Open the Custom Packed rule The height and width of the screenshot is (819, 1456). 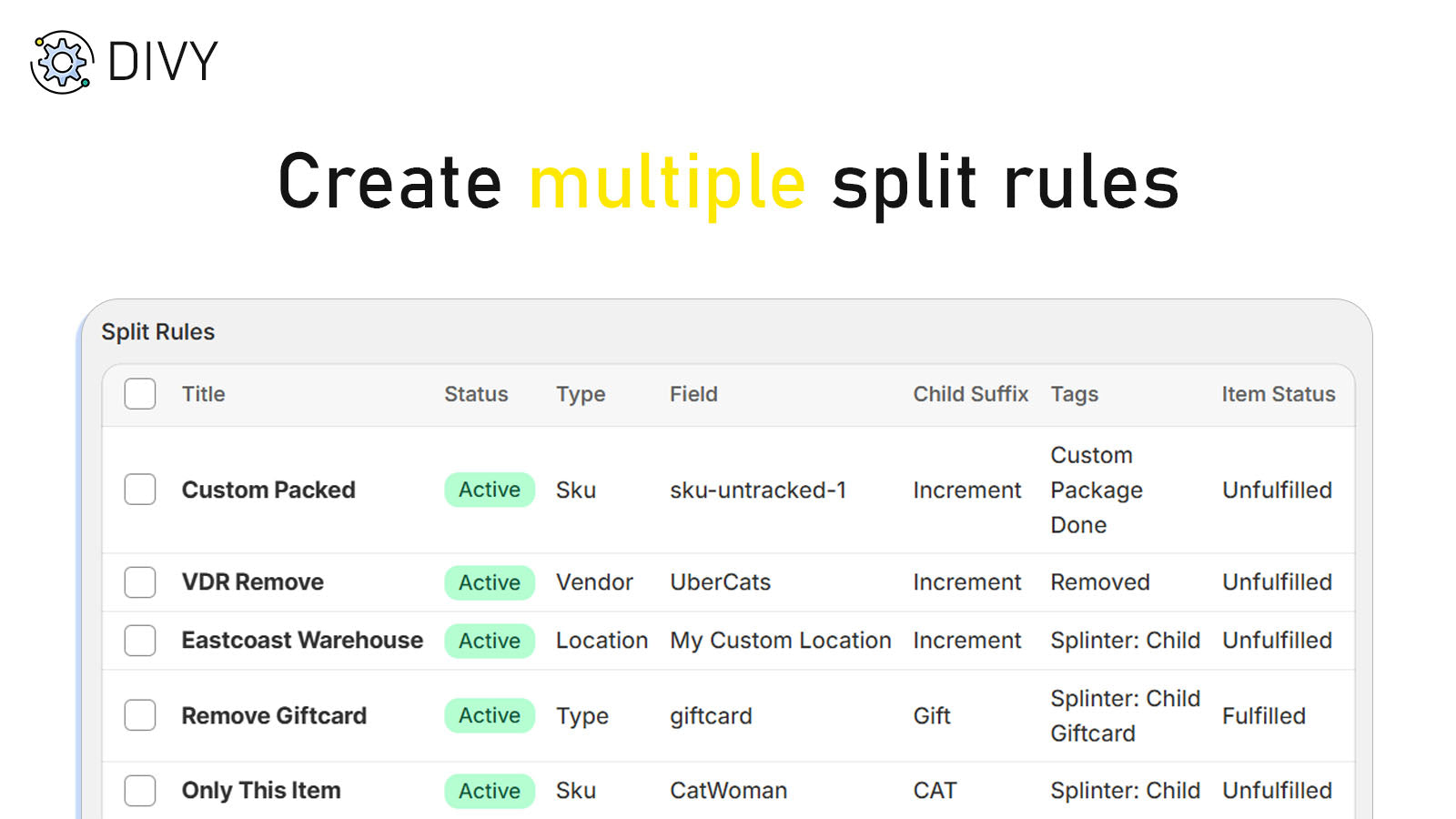268,490
